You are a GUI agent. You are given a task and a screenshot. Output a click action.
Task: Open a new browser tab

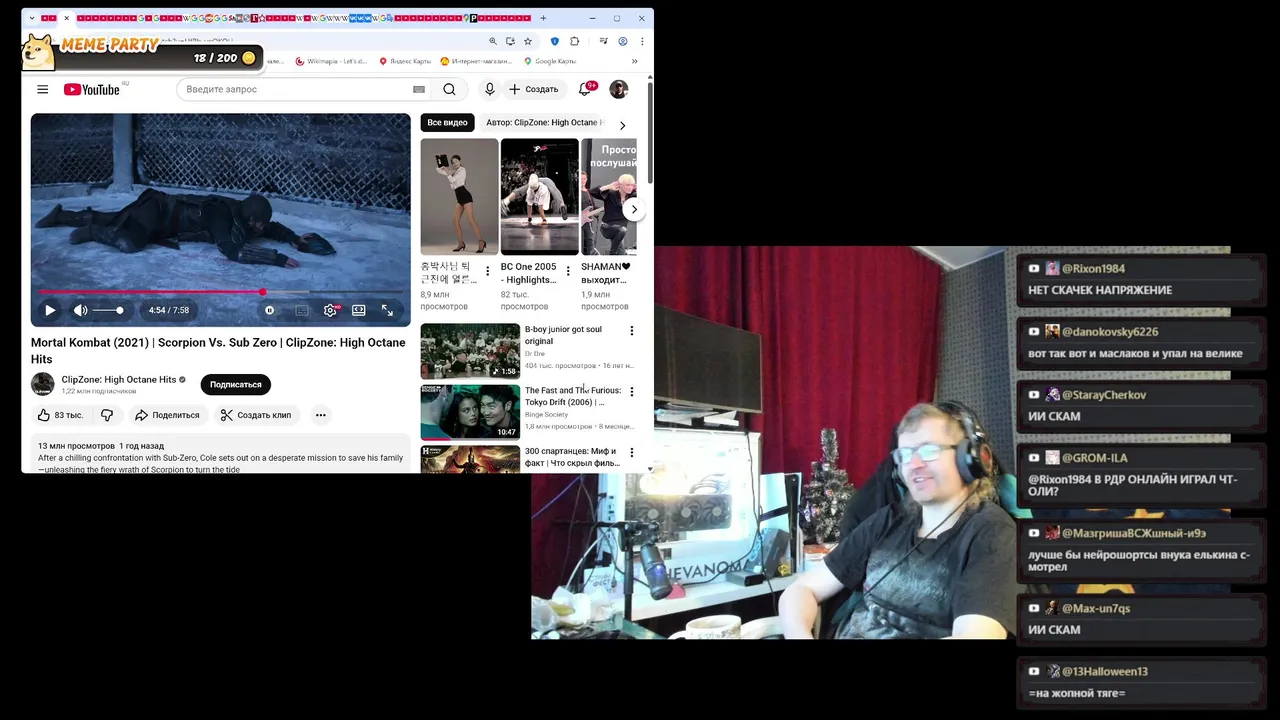coord(543,18)
